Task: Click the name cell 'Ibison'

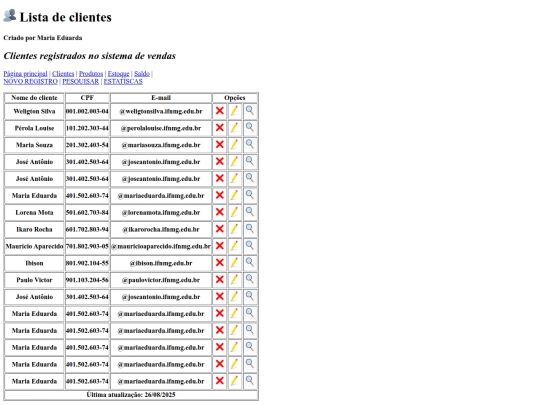Action: pyautogui.click(x=34, y=263)
